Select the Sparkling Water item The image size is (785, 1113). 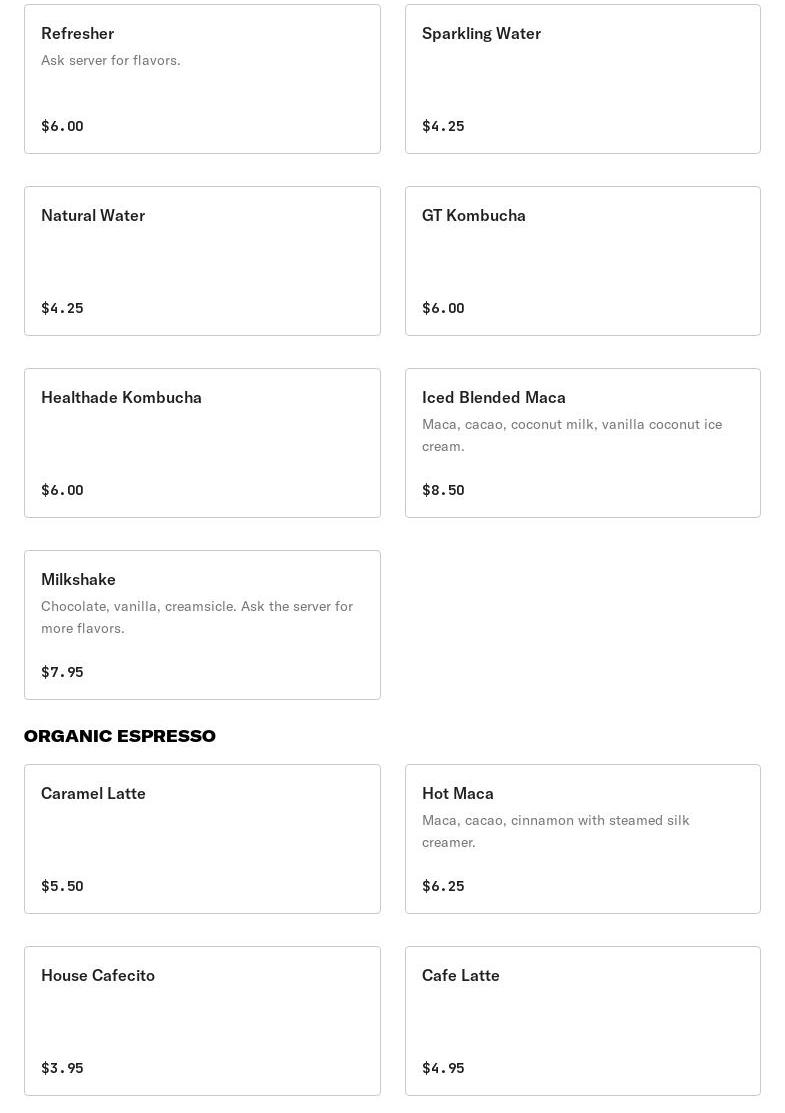point(582,80)
